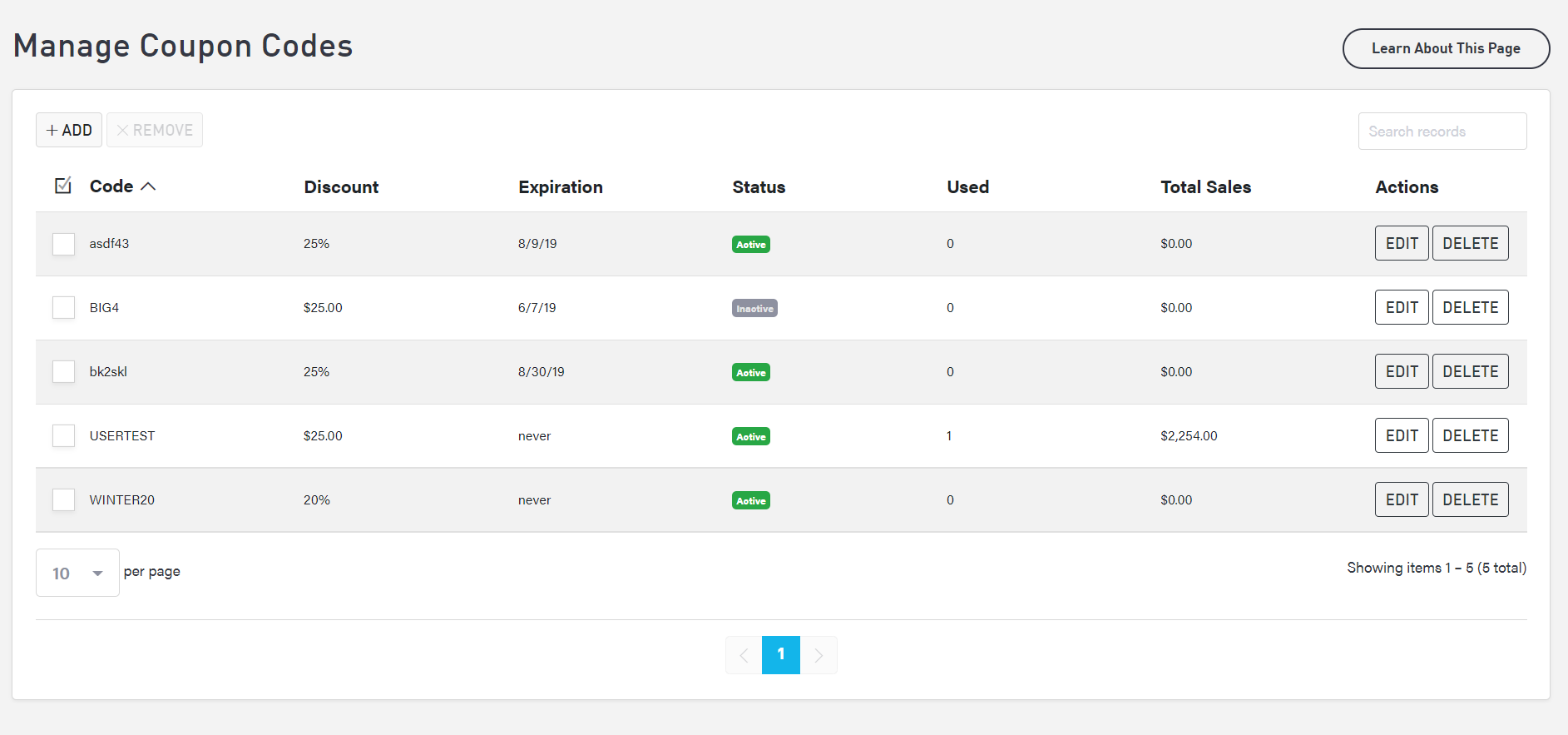This screenshot has height=735, width=1568.
Task: Click the Code column sort arrow
Action: click(x=148, y=186)
